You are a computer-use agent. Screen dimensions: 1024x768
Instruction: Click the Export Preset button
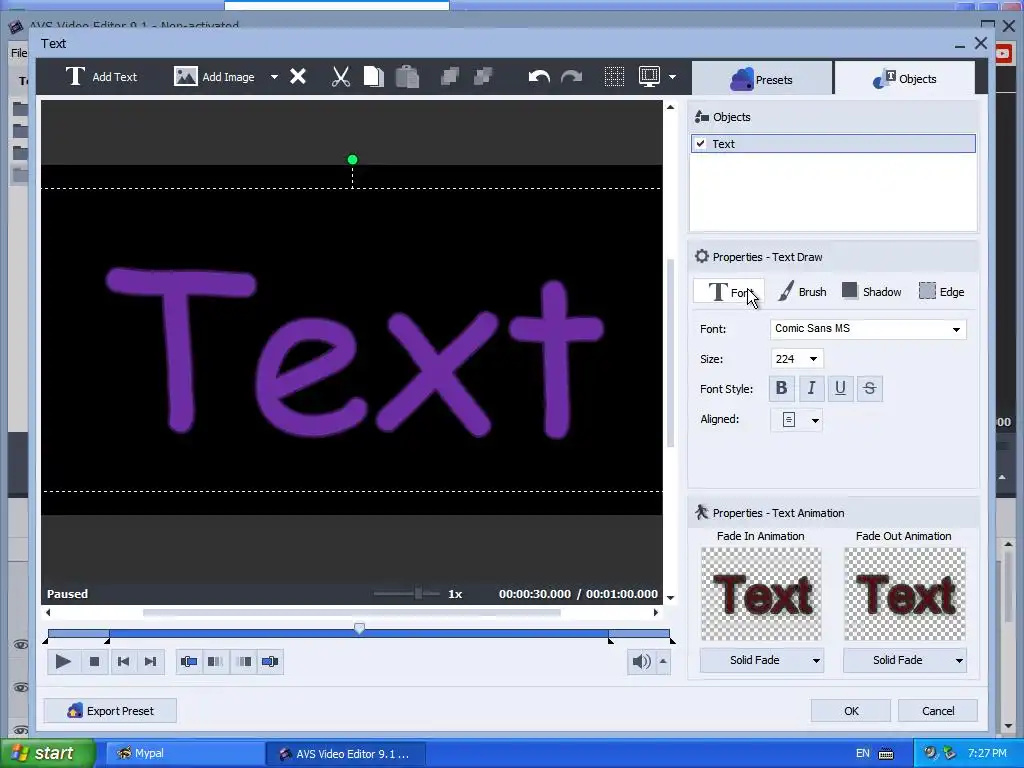tap(110, 711)
